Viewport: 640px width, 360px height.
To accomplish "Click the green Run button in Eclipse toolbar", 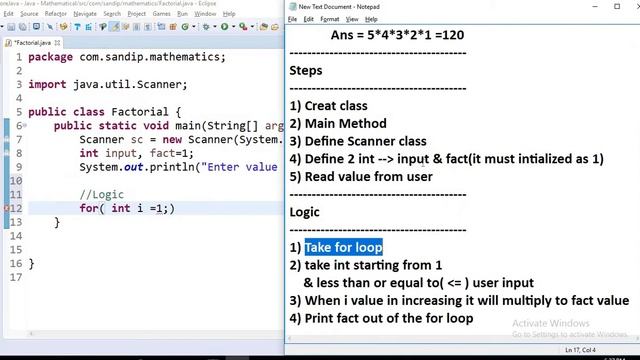I will (224, 27).
